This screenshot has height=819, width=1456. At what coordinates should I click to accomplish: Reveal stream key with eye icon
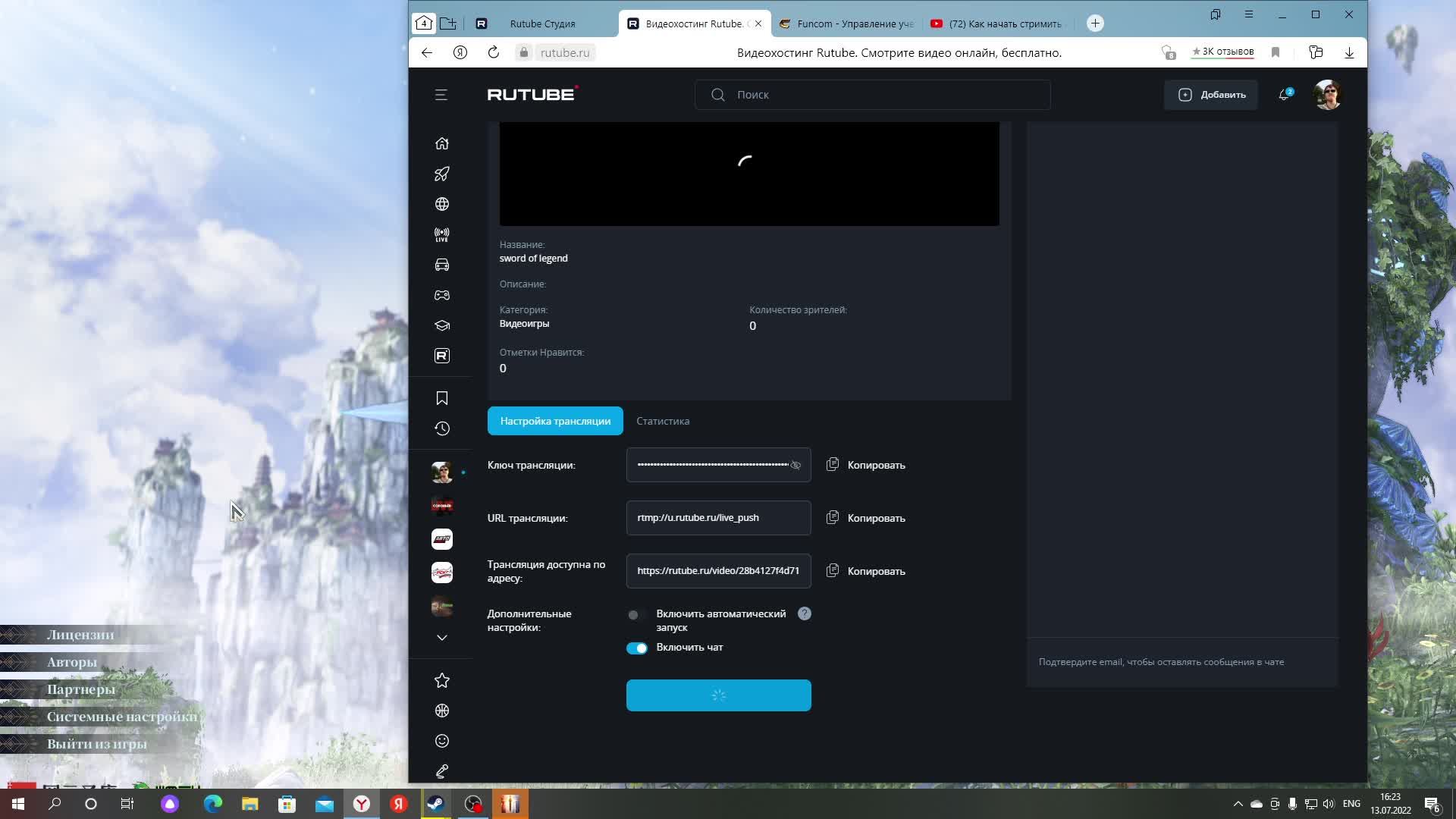pos(795,466)
